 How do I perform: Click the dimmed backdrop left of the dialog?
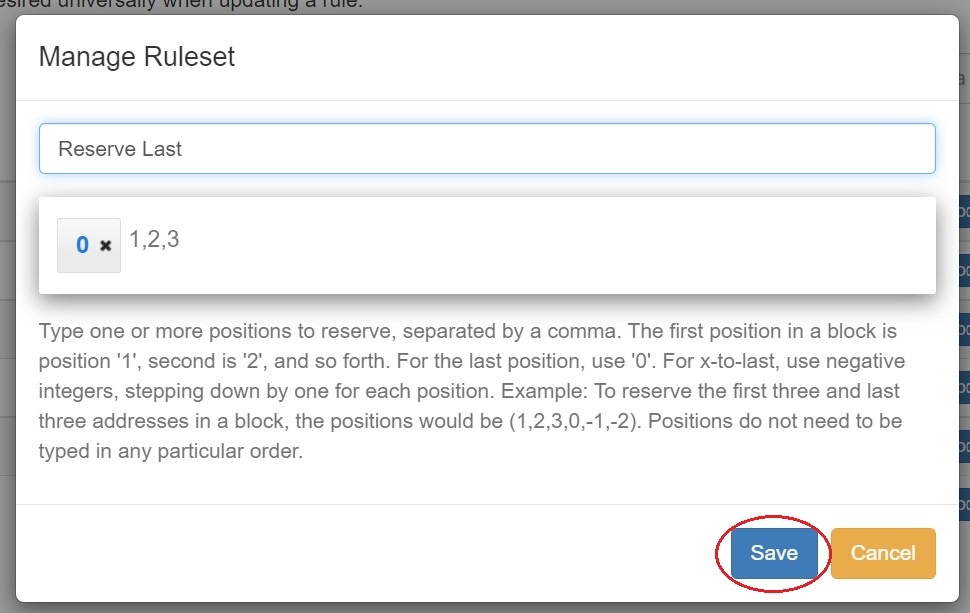click(x=7, y=300)
